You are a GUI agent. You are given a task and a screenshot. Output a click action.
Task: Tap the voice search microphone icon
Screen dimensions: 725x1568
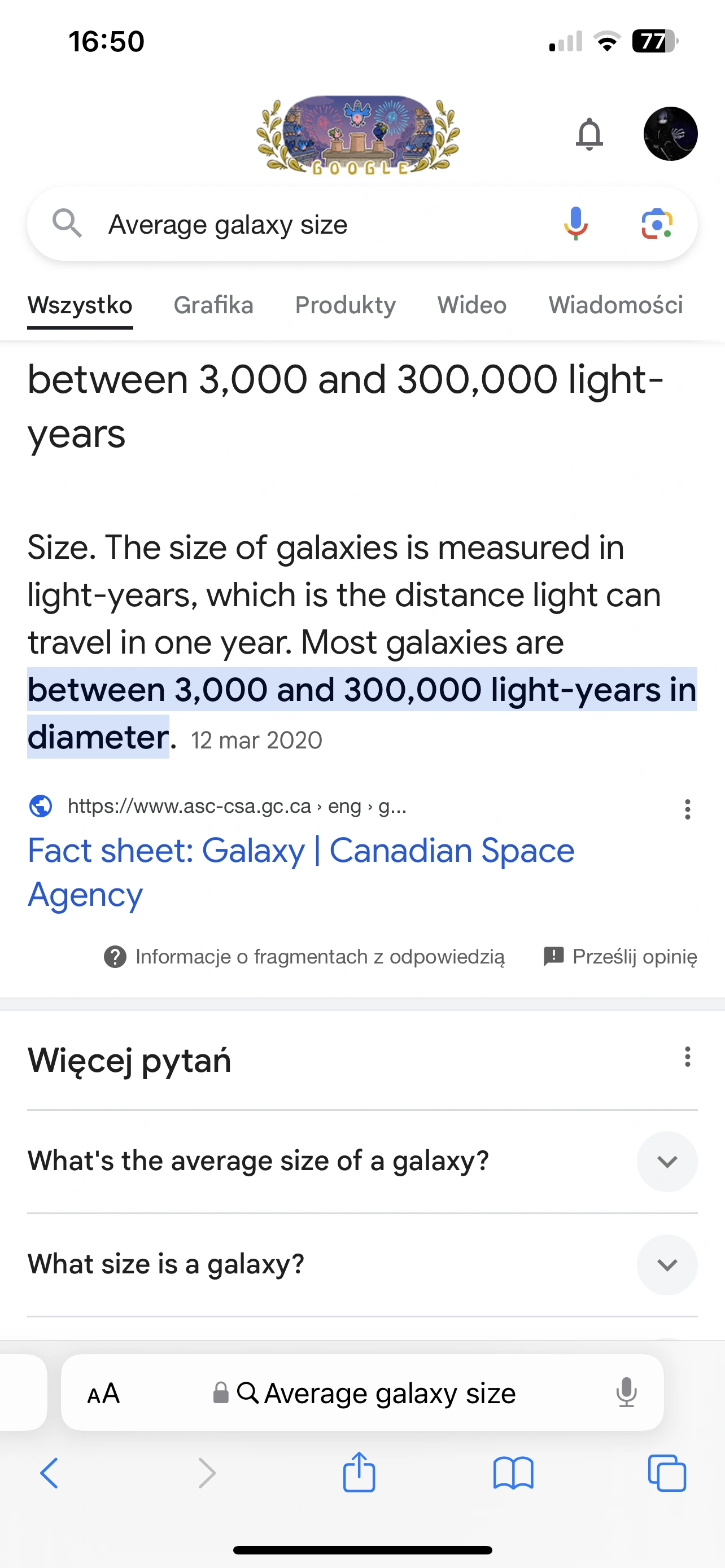(x=575, y=224)
